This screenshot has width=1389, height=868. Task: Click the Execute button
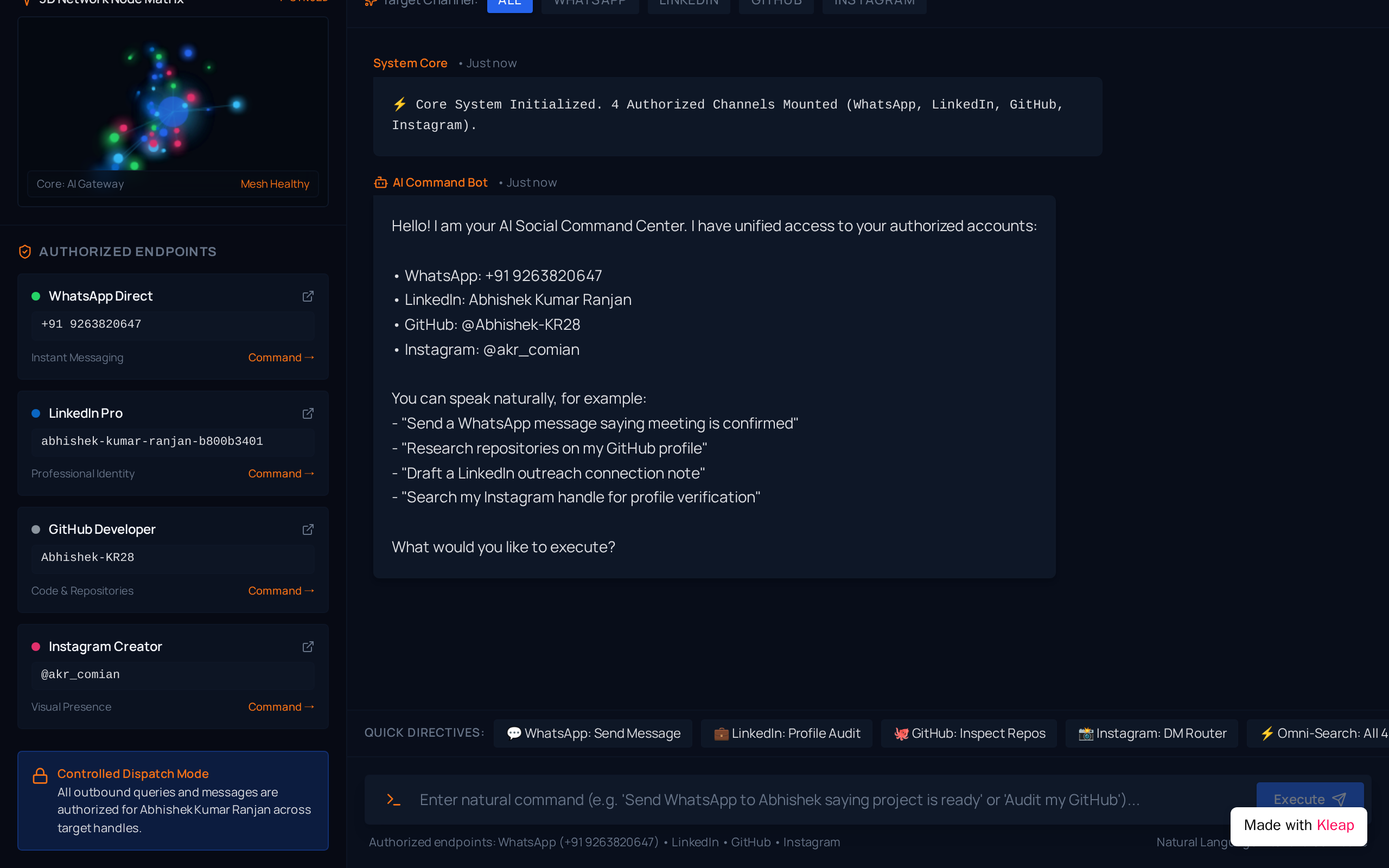coord(1310,796)
